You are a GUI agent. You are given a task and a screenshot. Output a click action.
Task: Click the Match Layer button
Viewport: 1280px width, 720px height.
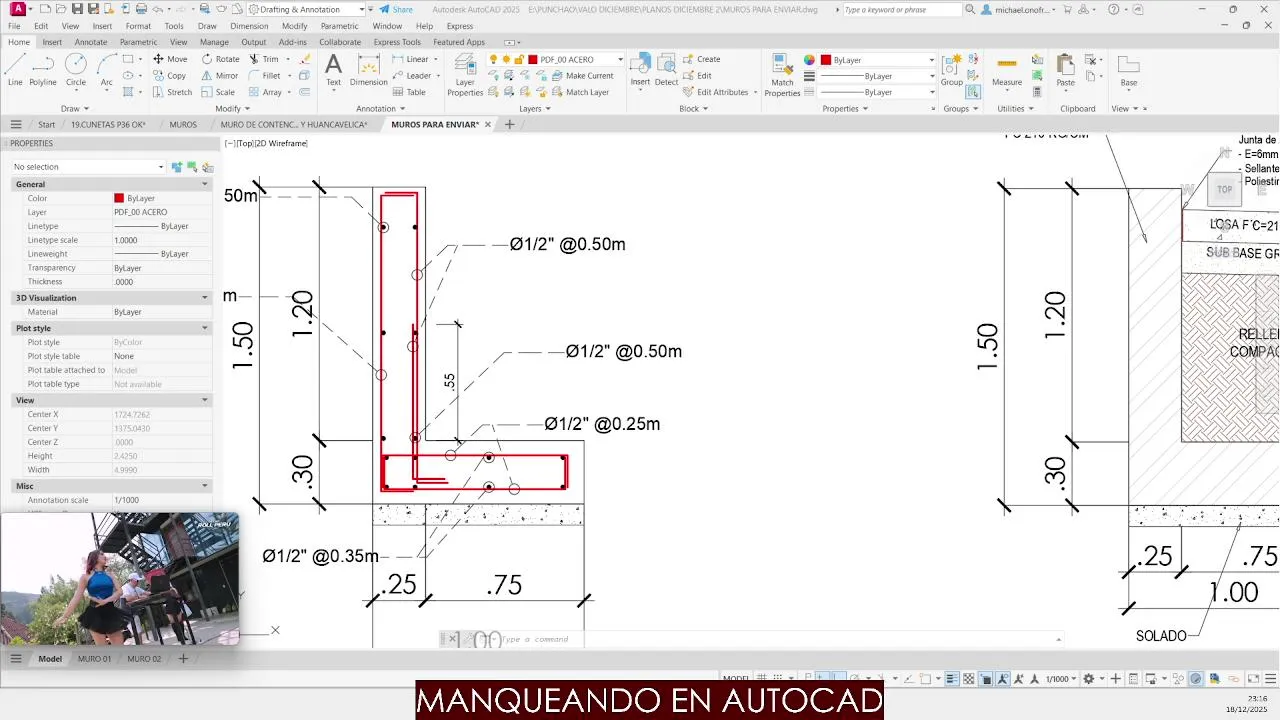pyautogui.click(x=580, y=92)
